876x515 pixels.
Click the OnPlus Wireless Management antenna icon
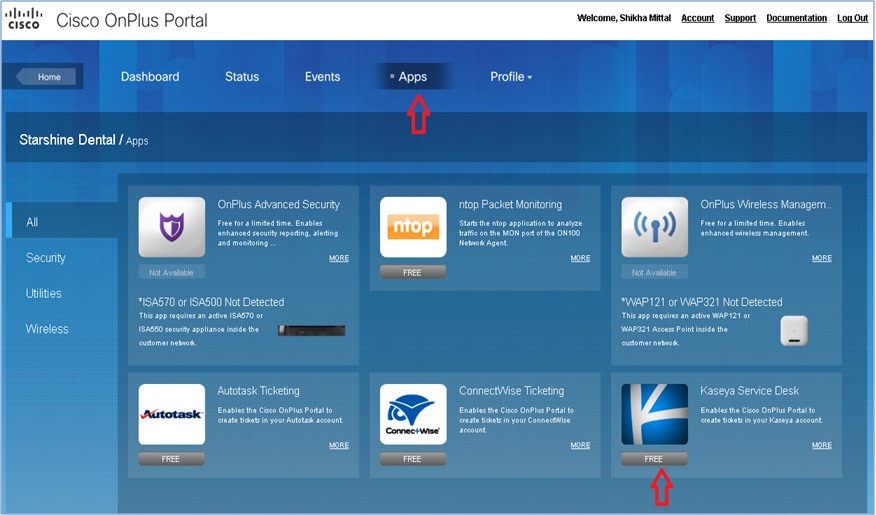pyautogui.click(x=654, y=227)
